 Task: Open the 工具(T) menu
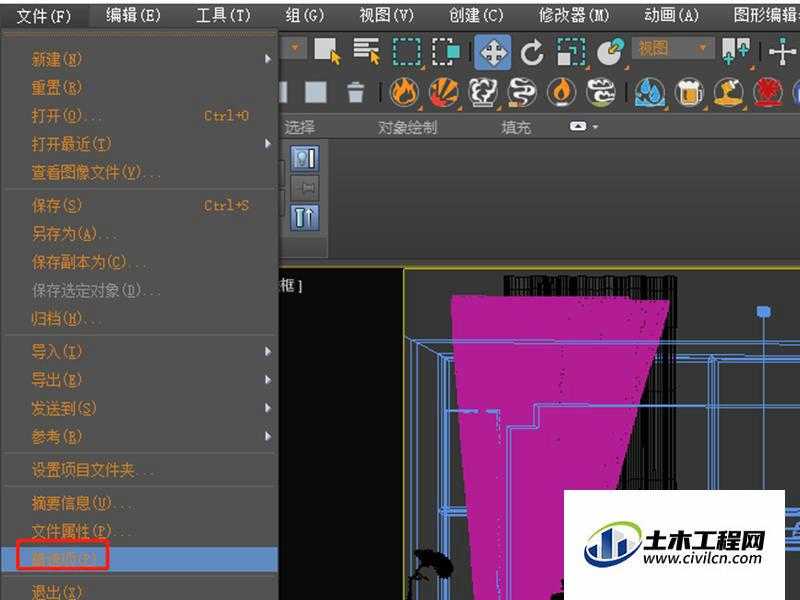(x=223, y=15)
